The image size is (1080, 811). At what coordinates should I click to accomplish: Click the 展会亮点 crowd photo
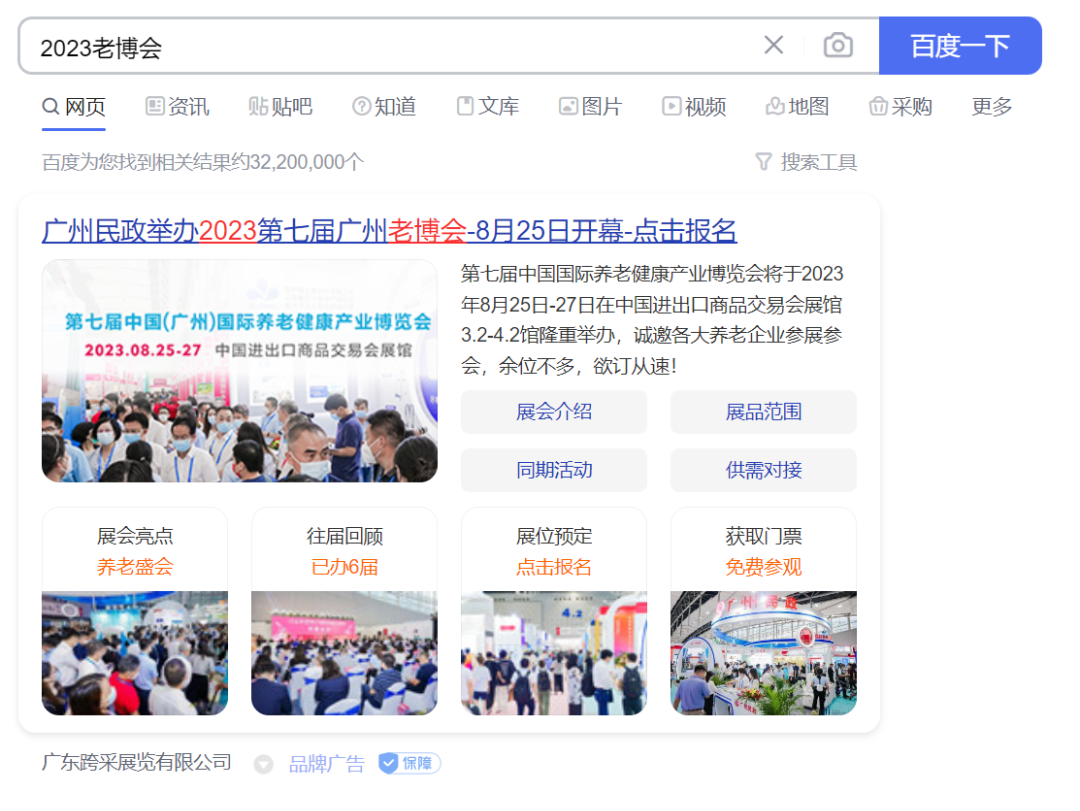[x=135, y=653]
